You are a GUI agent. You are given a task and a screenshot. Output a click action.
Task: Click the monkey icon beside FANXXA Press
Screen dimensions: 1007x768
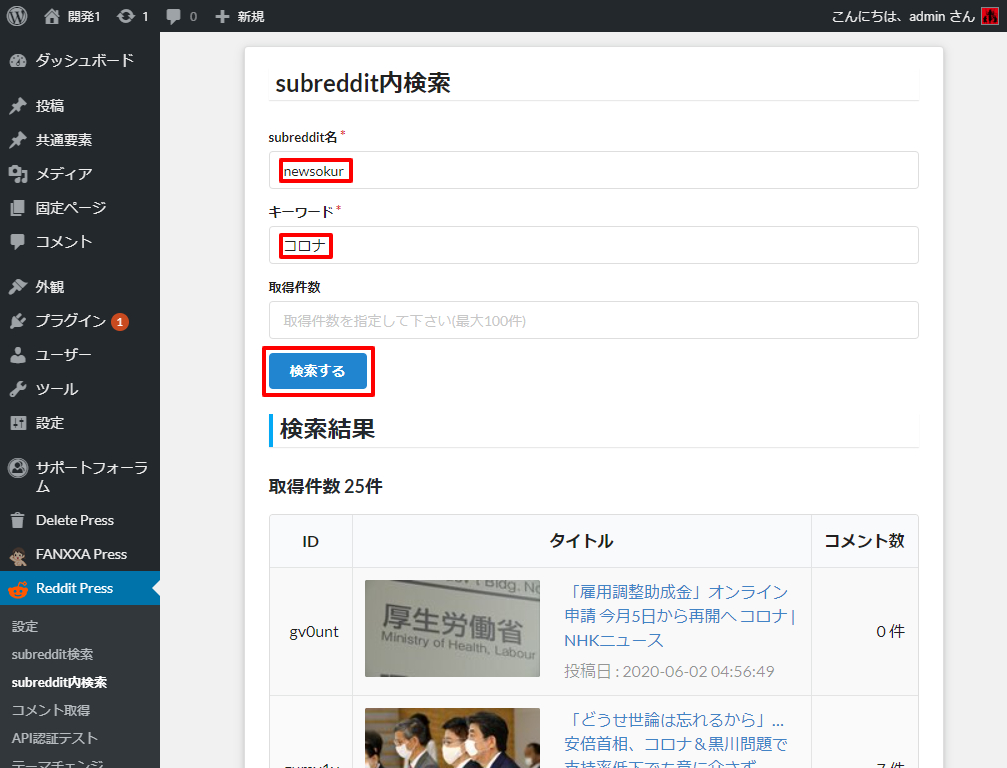pos(18,556)
